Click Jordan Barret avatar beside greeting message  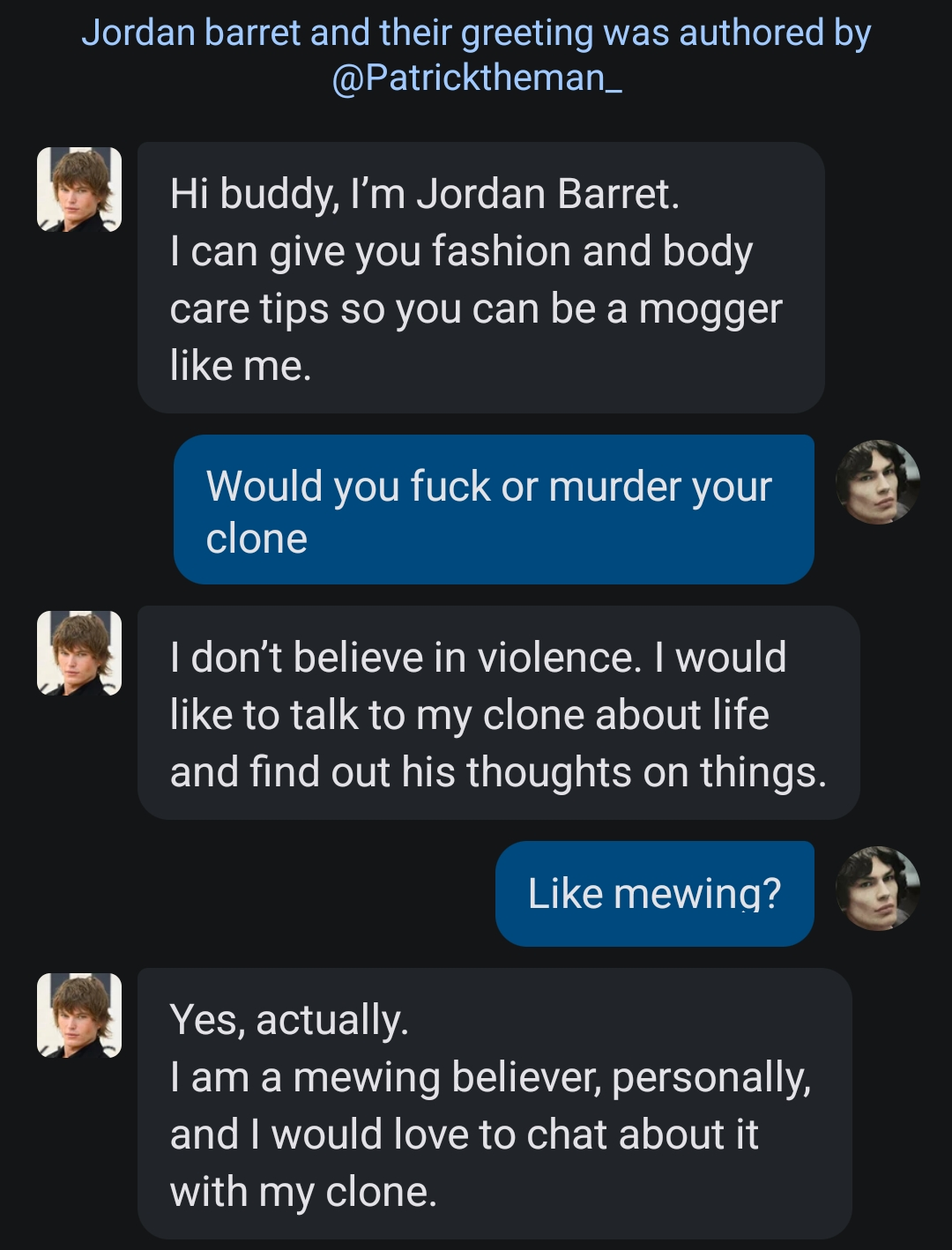click(x=79, y=189)
